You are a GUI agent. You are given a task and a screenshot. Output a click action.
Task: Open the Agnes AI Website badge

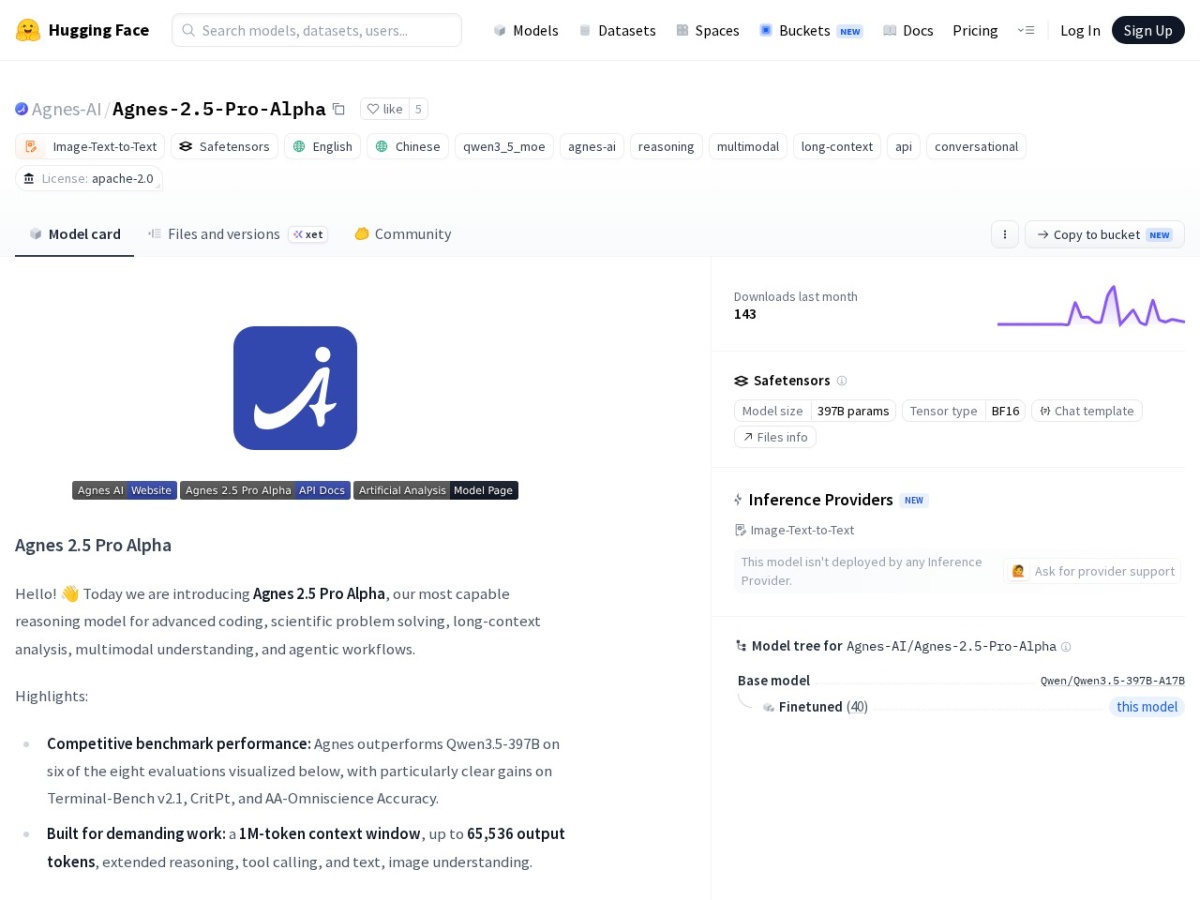pos(124,490)
